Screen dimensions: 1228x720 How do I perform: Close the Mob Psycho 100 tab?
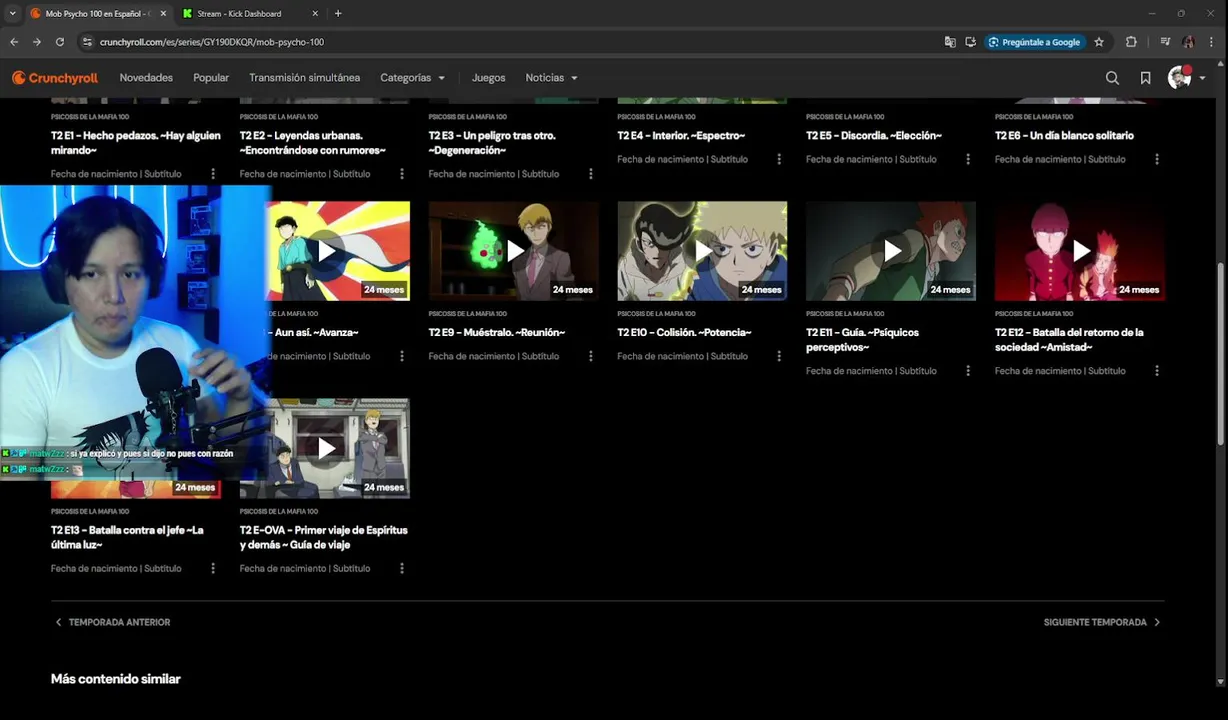(x=163, y=14)
